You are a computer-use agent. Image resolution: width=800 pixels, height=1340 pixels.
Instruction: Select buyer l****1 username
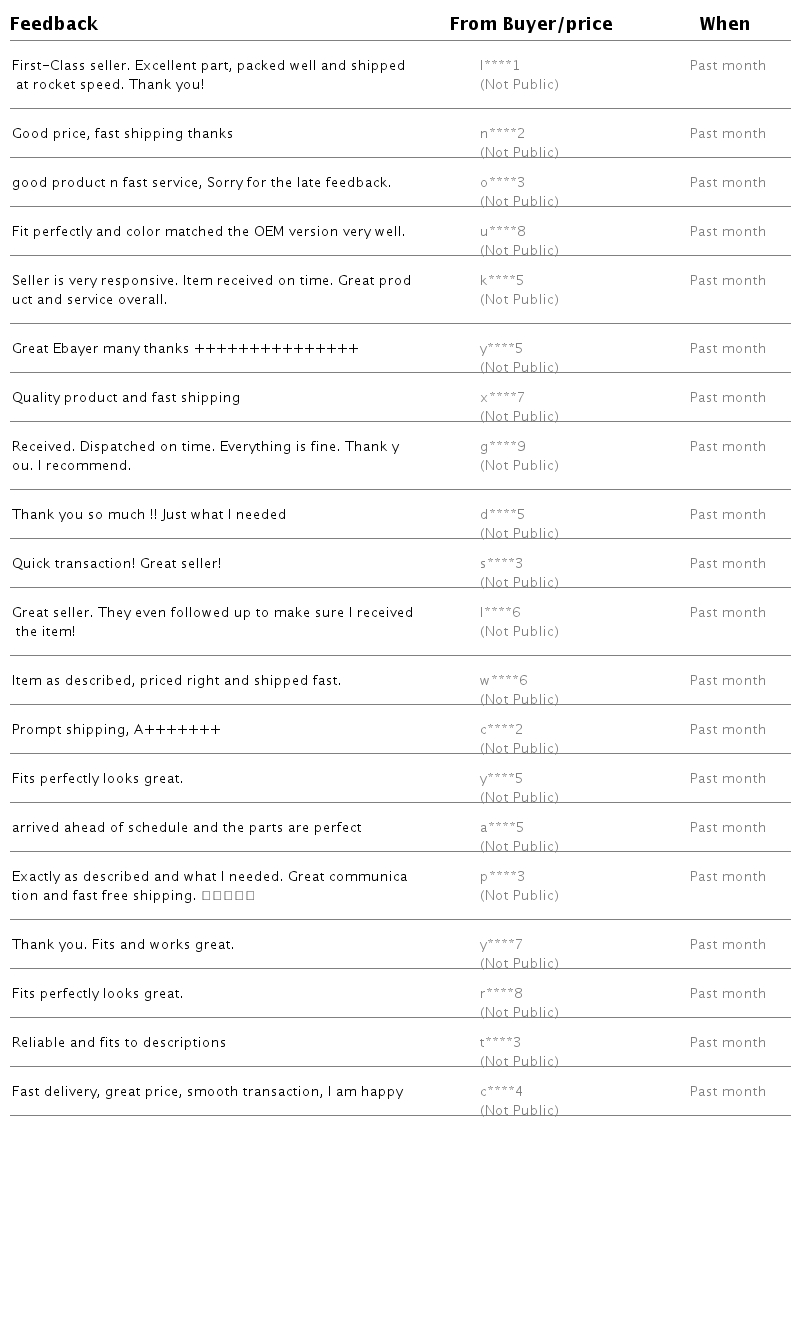point(500,66)
